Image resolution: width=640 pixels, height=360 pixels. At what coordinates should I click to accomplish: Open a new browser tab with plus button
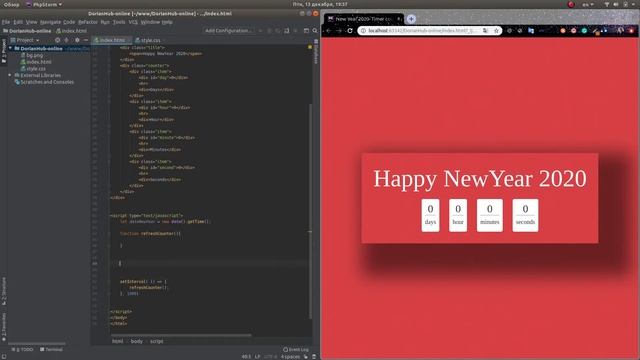[411, 19]
